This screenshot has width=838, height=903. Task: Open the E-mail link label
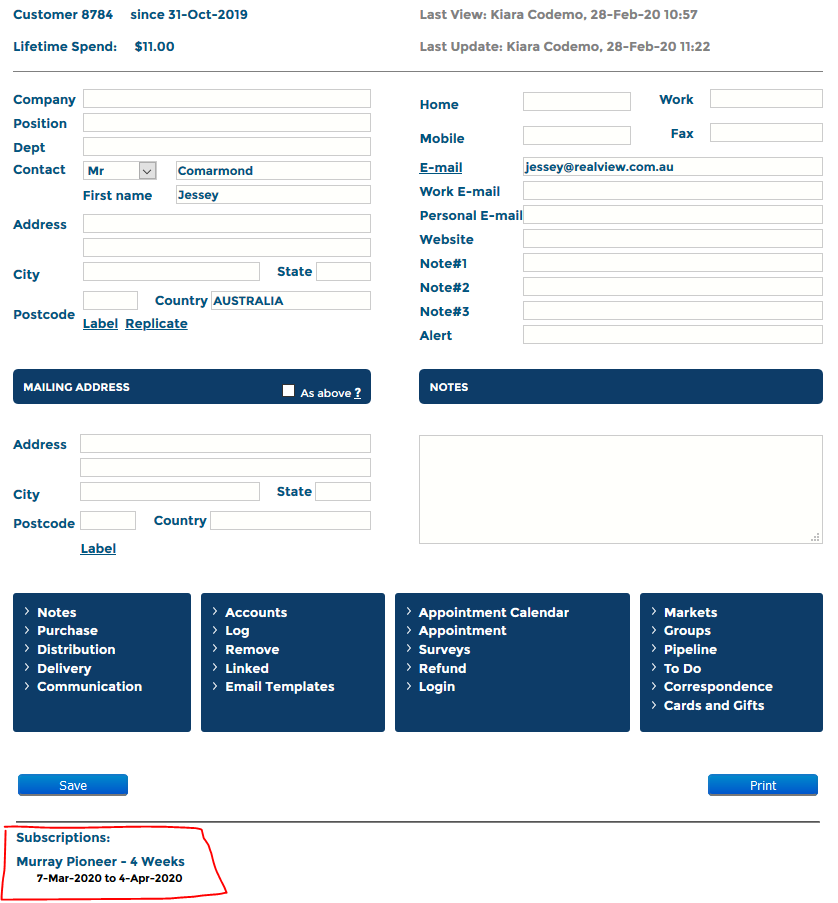(x=441, y=168)
